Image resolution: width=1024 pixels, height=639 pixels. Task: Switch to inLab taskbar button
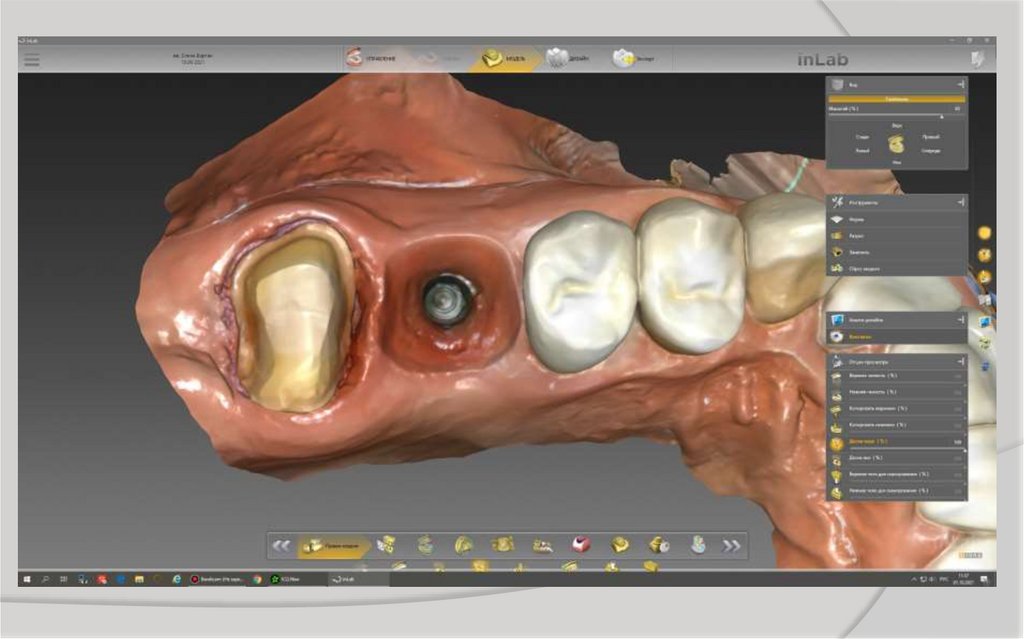(359, 580)
